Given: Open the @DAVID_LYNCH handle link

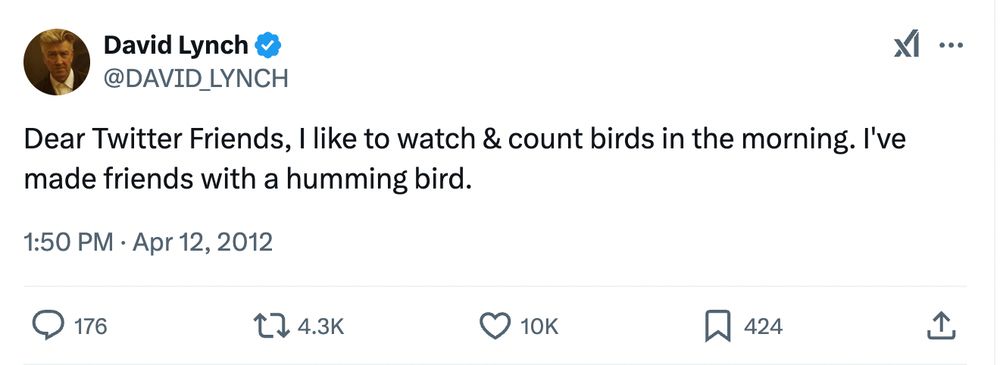Looking at the screenshot, I should [195, 78].
